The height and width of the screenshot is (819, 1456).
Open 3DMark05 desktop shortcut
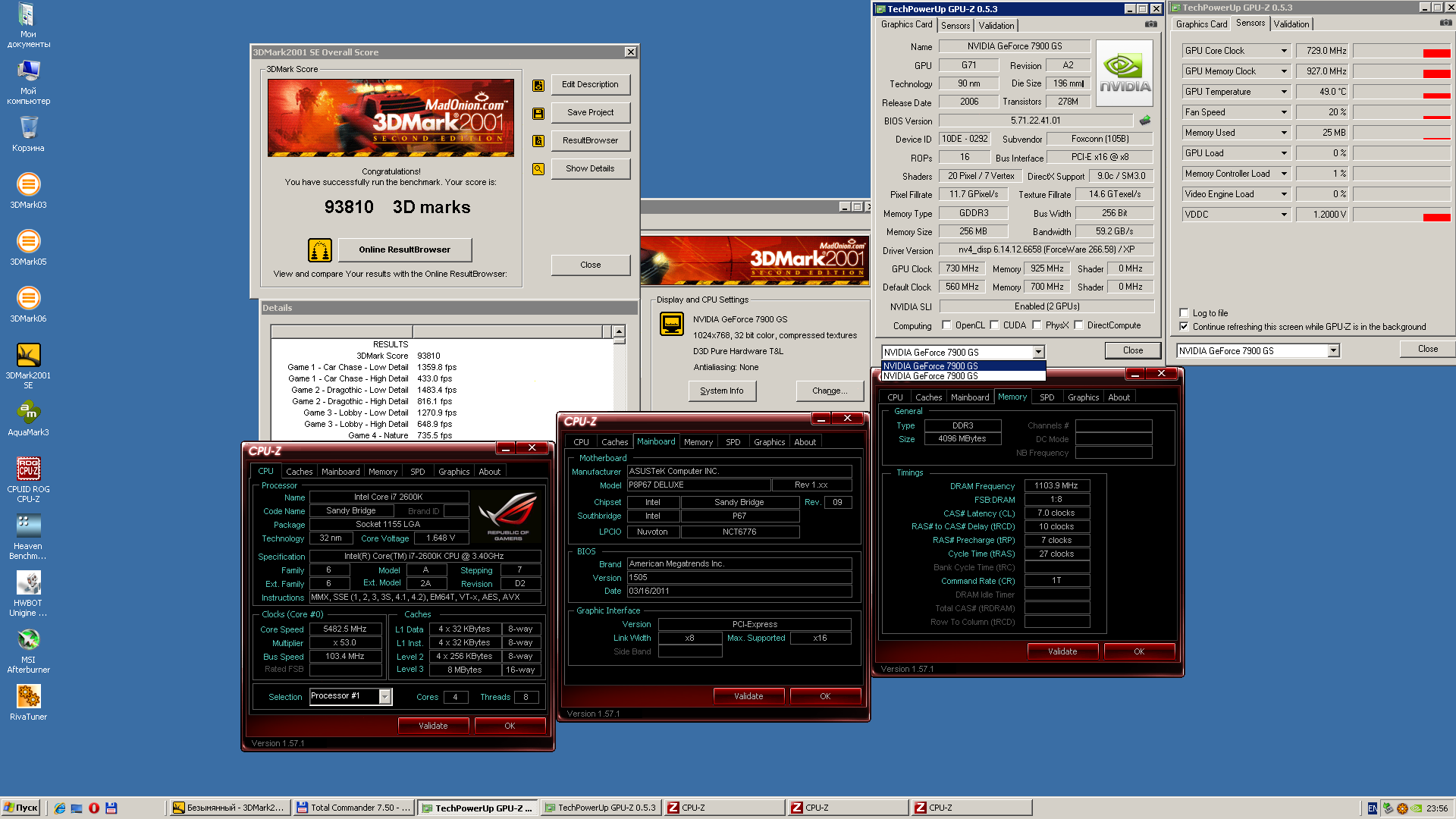(x=28, y=247)
